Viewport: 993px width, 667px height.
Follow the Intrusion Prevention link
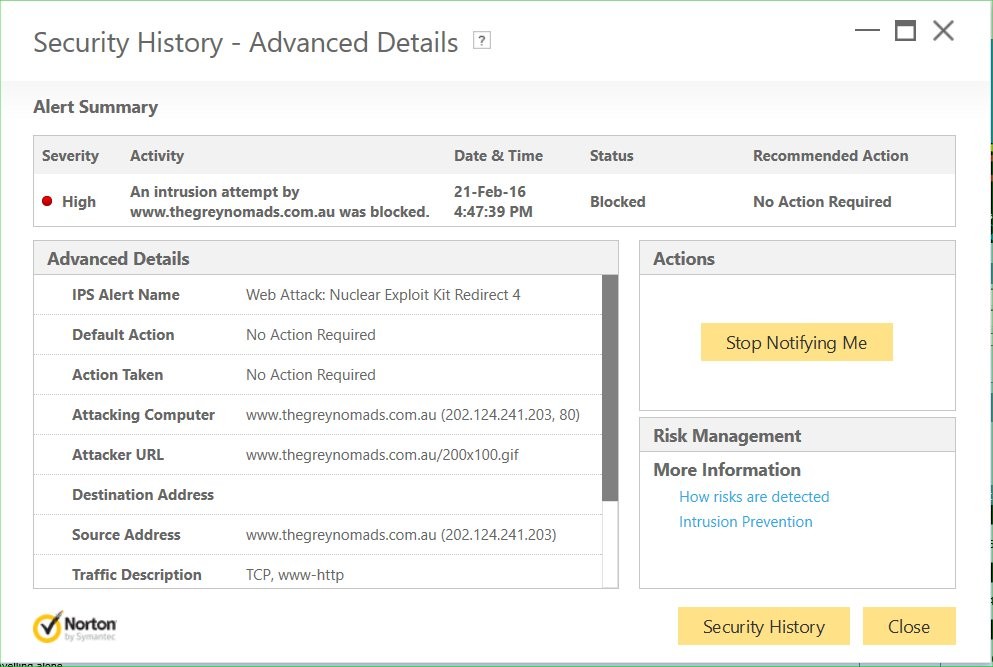click(x=745, y=522)
